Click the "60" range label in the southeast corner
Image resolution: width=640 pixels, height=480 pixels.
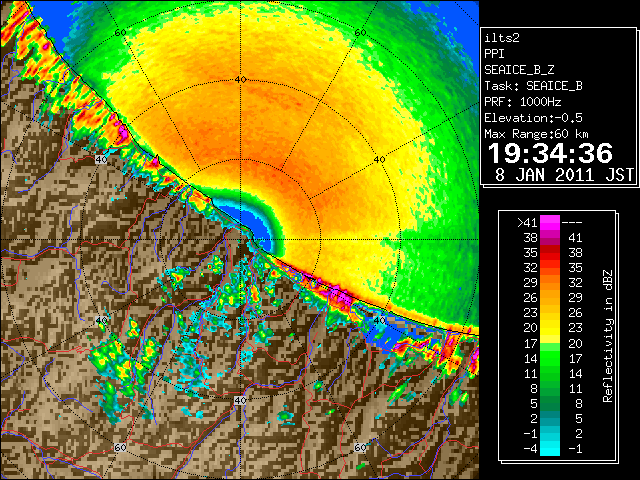tap(360, 448)
